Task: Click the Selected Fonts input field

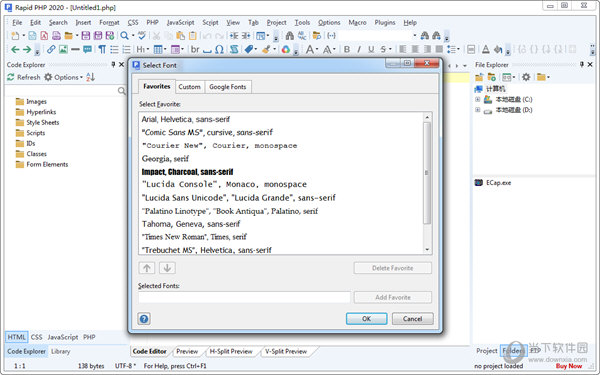Action: pyautogui.click(x=244, y=297)
